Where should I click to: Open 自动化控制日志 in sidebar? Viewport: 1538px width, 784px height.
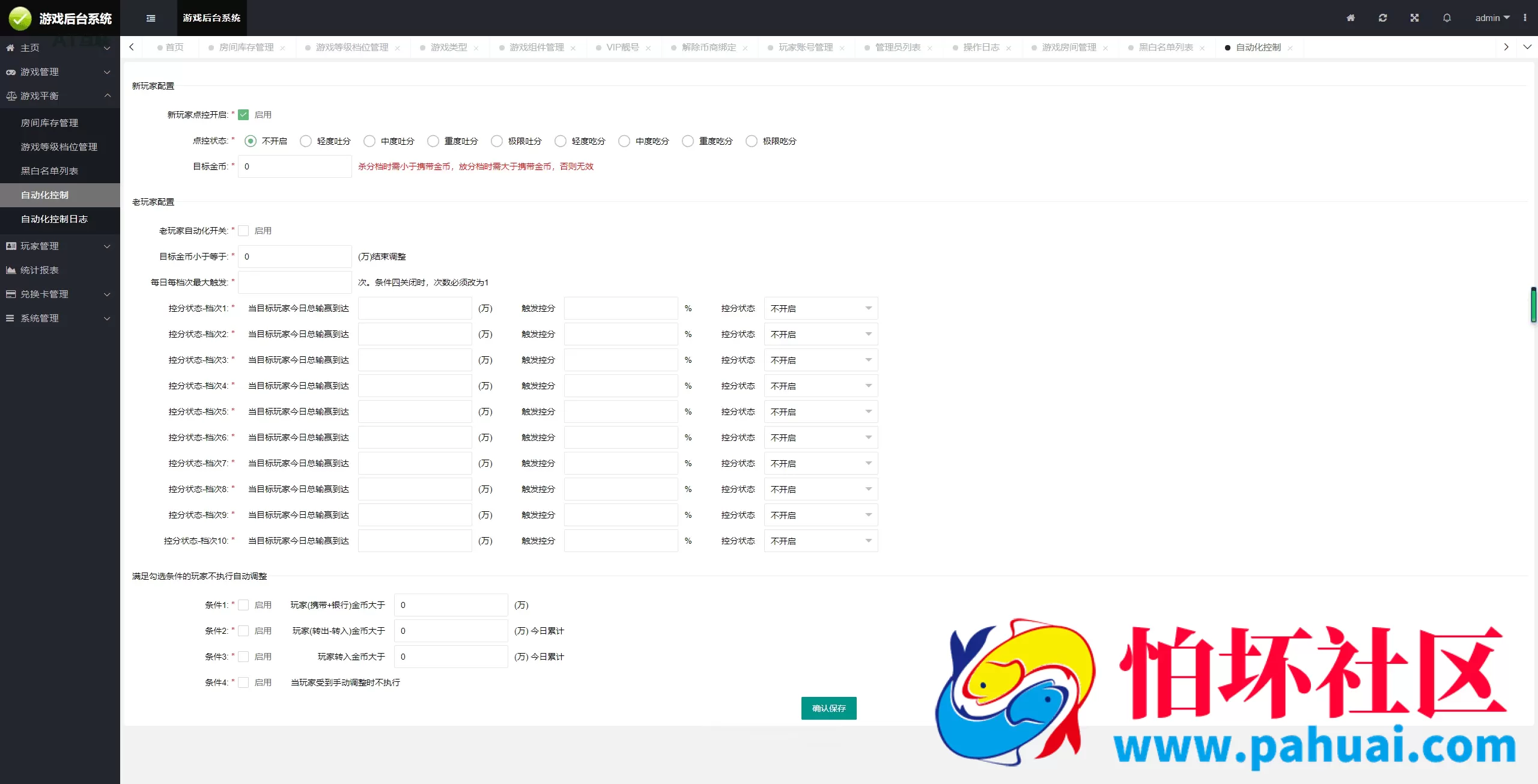pos(60,219)
